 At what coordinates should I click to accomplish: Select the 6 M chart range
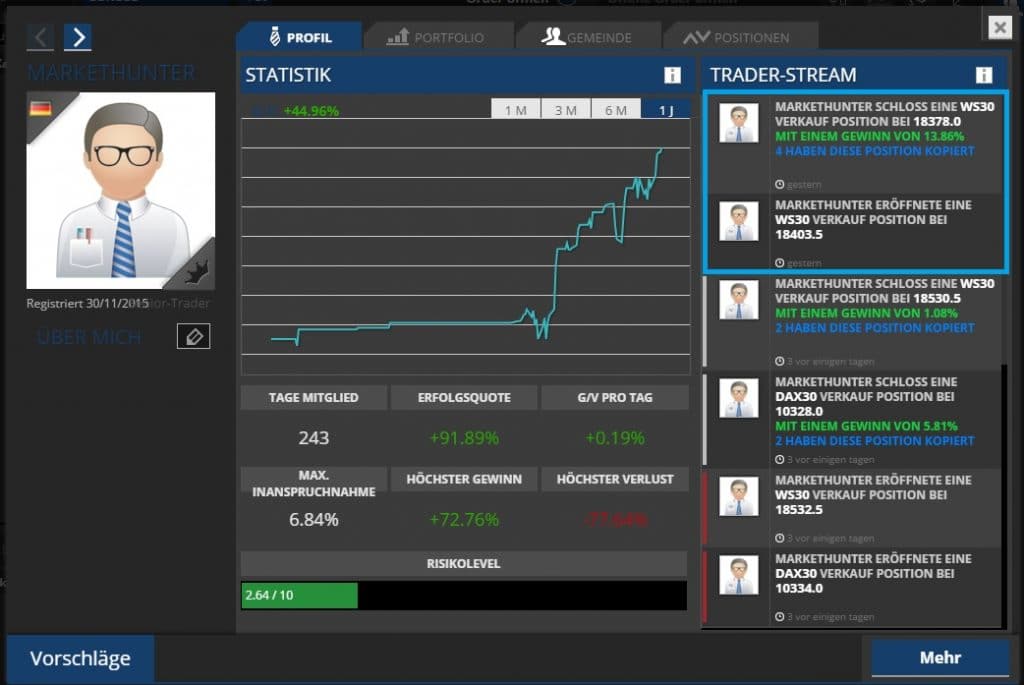pyautogui.click(x=615, y=110)
